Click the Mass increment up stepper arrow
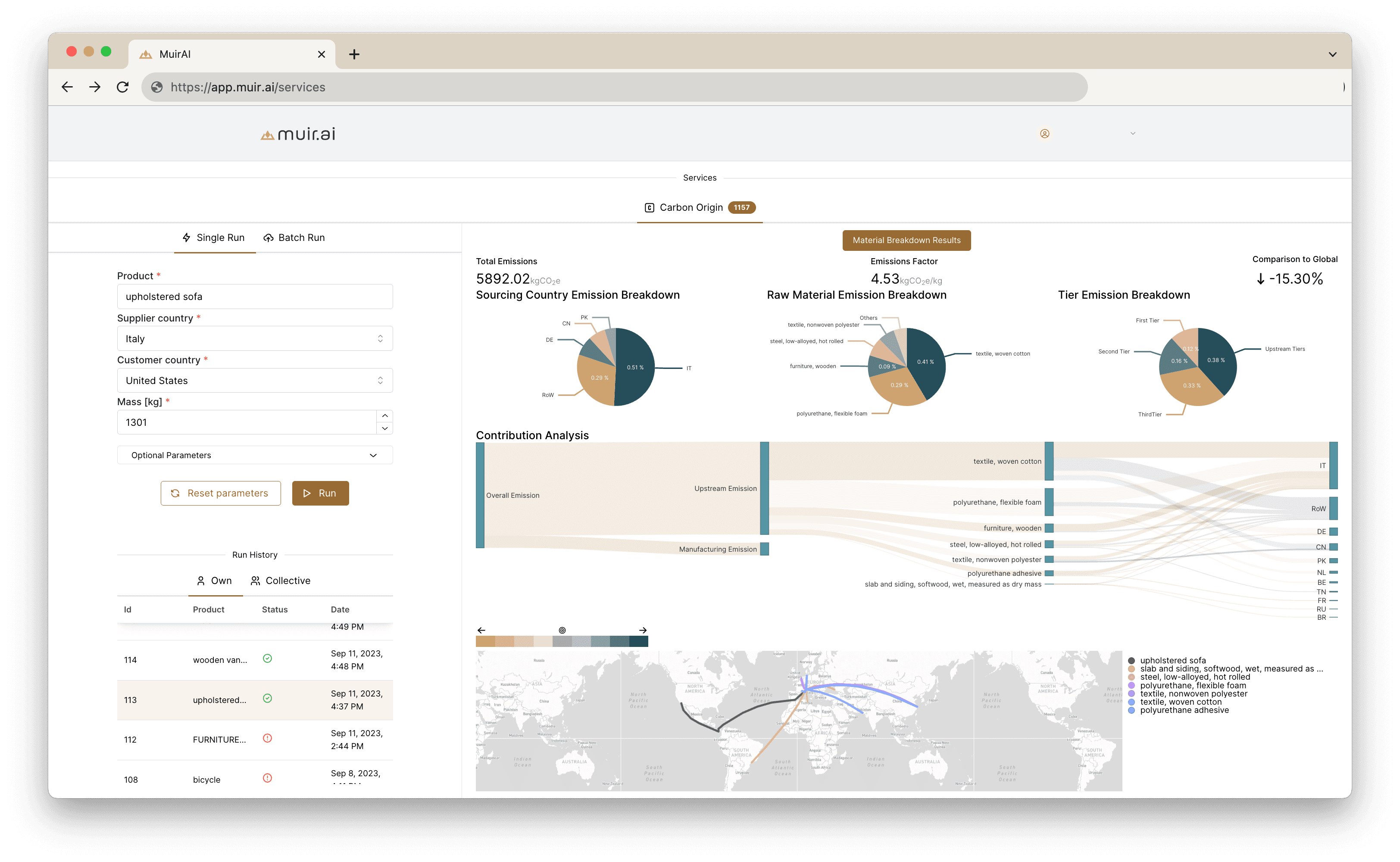 point(385,415)
